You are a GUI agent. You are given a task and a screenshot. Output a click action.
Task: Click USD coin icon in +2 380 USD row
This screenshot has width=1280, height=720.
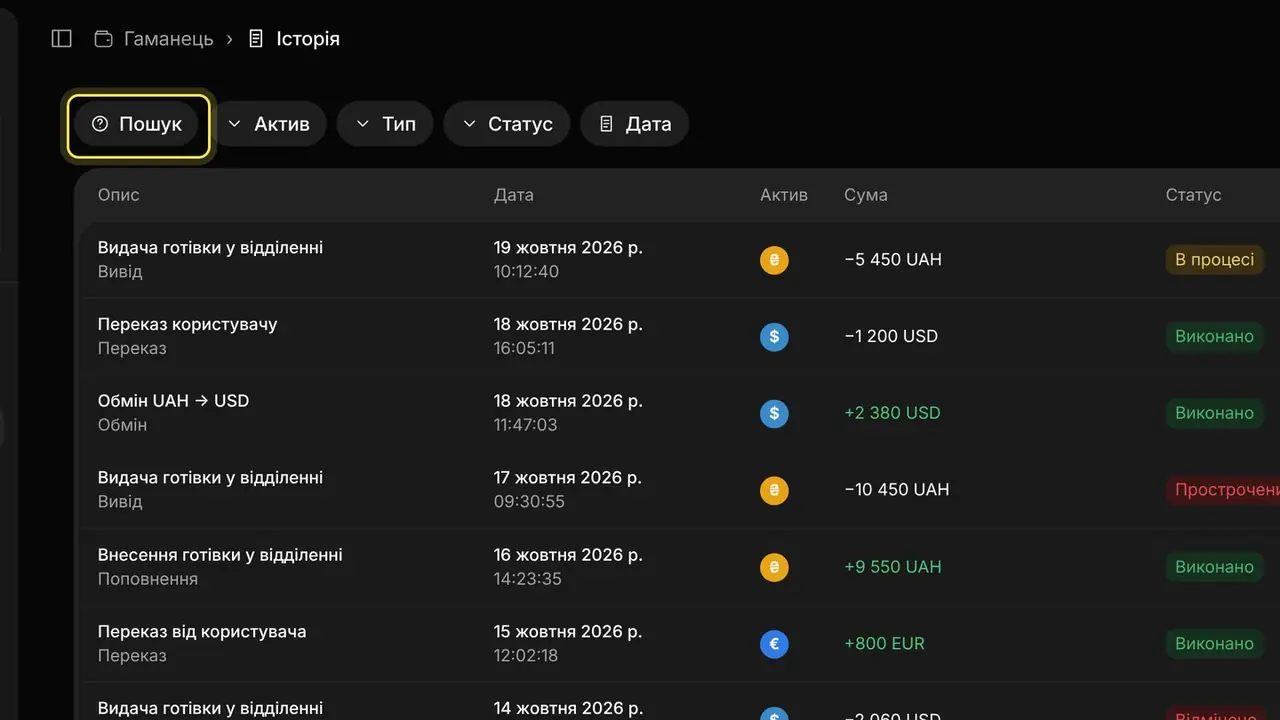[774, 413]
